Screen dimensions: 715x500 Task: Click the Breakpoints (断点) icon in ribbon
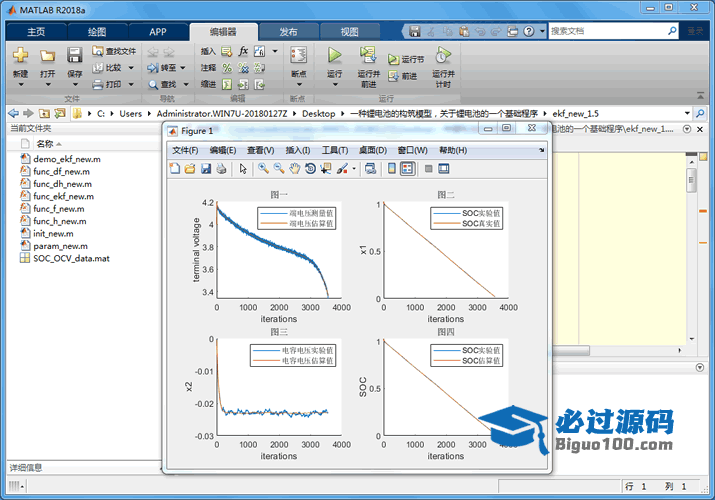[x=297, y=56]
